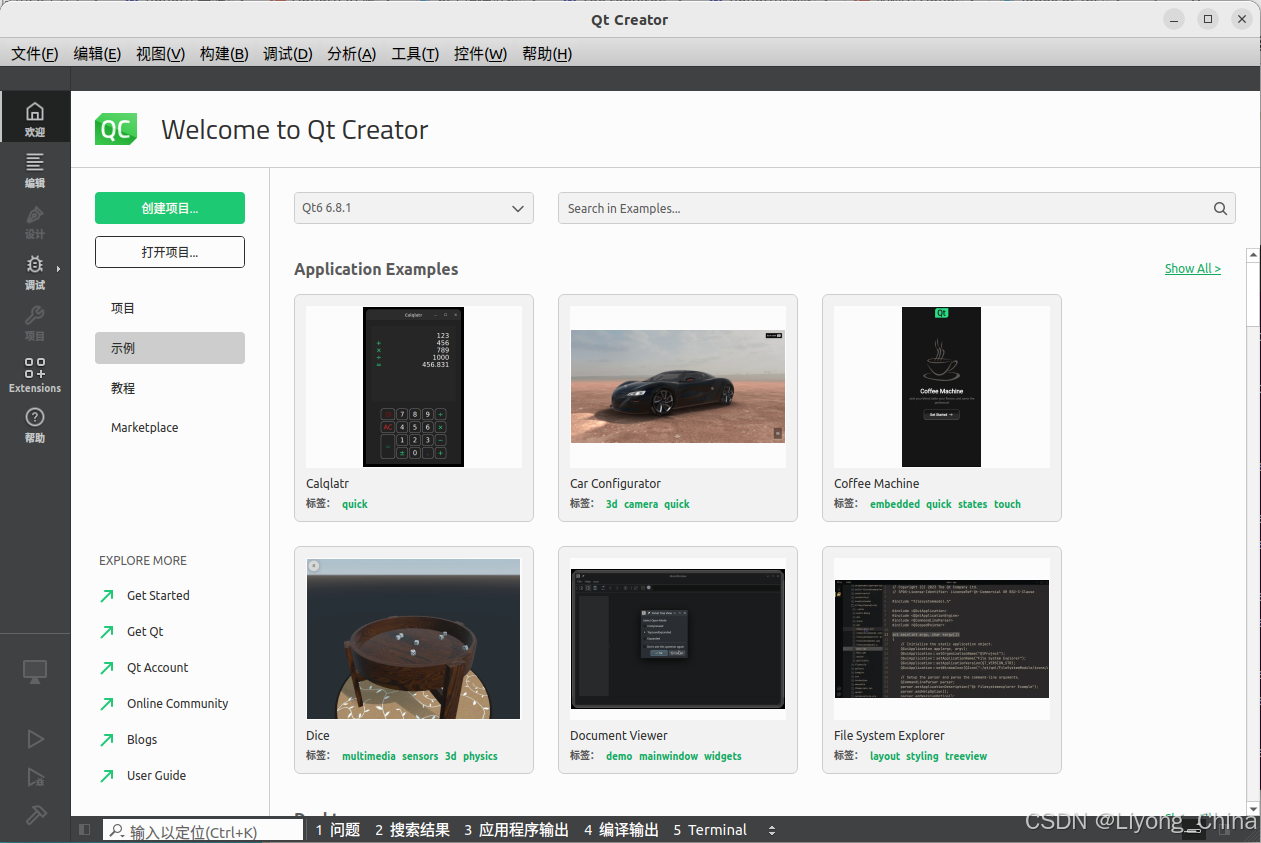This screenshot has height=843, width=1261.
Task: Click the search magnifier icon in Examples field
Action: pyautogui.click(x=1220, y=209)
